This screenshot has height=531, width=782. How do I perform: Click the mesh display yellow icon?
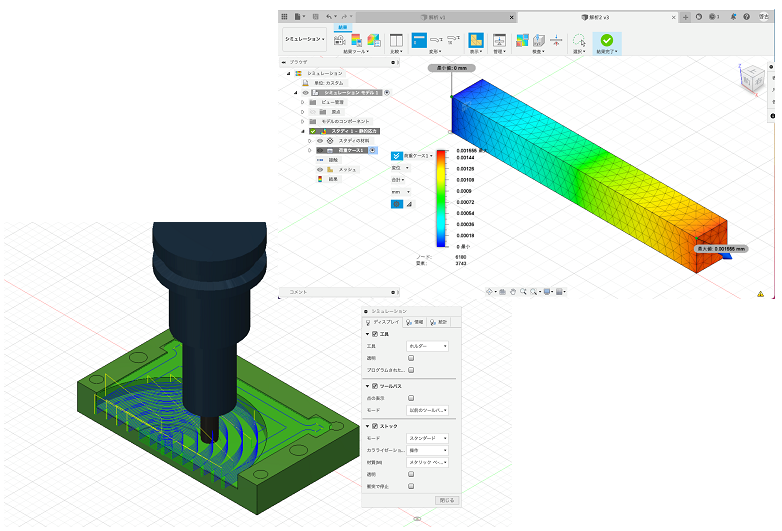click(x=476, y=40)
